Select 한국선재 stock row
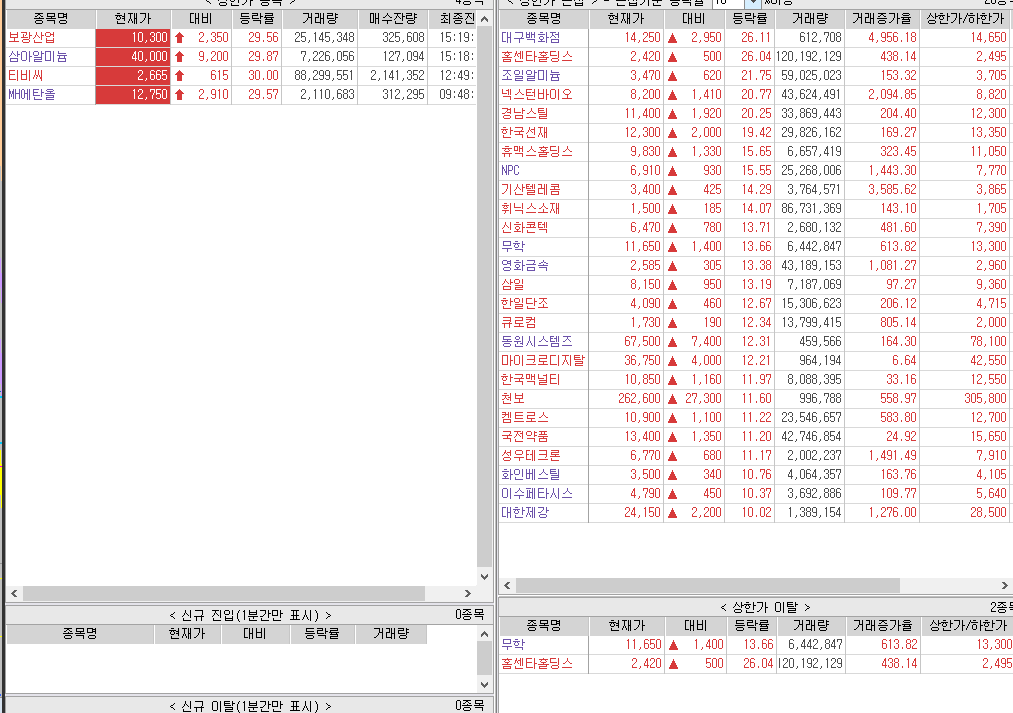The image size is (1013, 713). coord(525,133)
